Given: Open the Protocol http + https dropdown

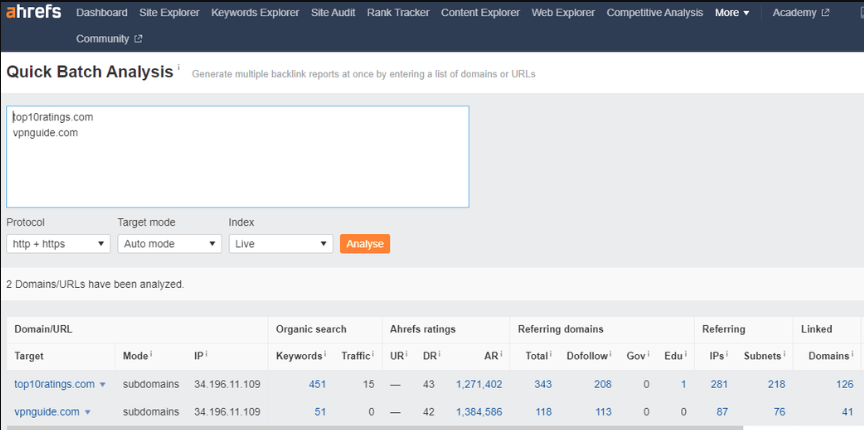Looking at the screenshot, I should (58, 244).
